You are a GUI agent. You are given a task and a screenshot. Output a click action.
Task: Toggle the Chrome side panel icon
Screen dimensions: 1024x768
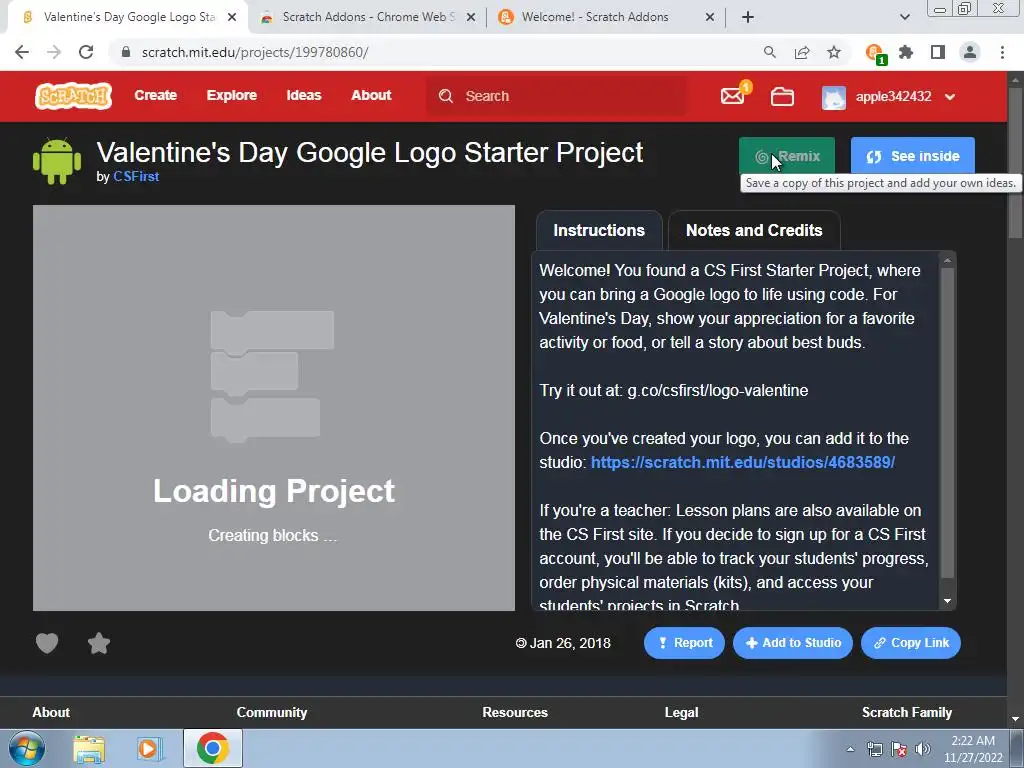pyautogui.click(x=938, y=52)
